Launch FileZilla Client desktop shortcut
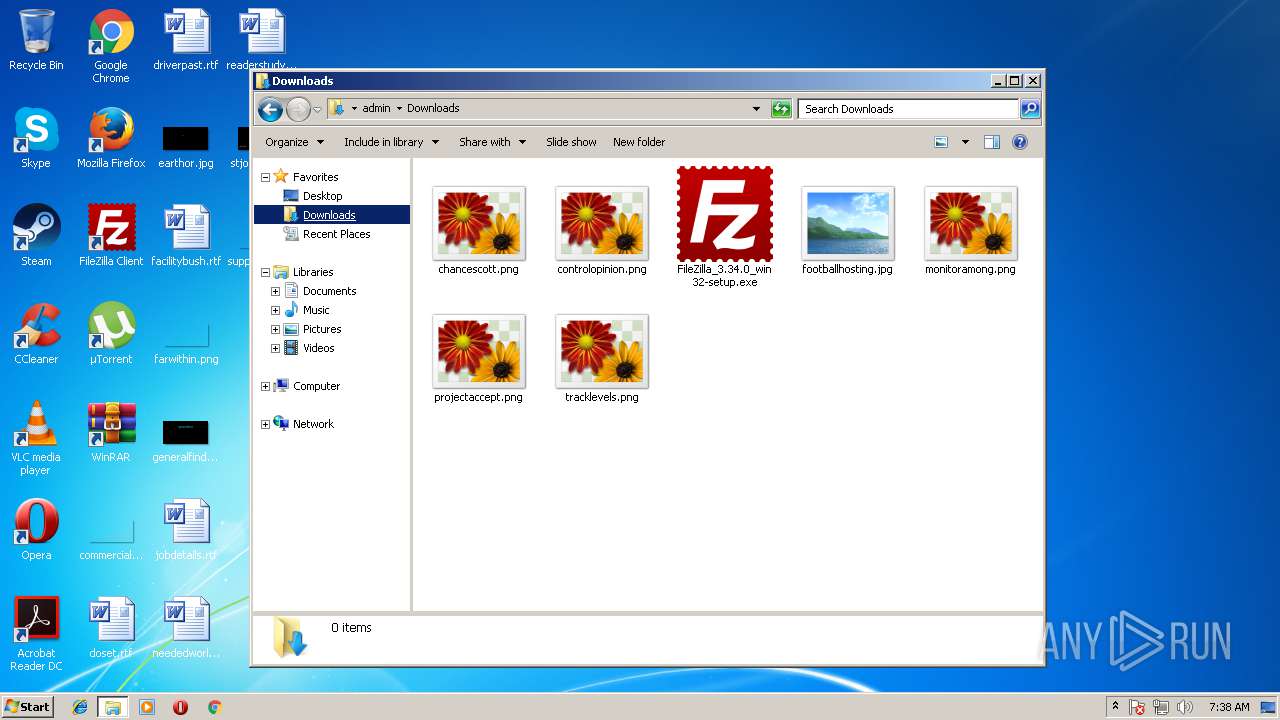Screen dimensions: 1280x720 tap(111, 236)
